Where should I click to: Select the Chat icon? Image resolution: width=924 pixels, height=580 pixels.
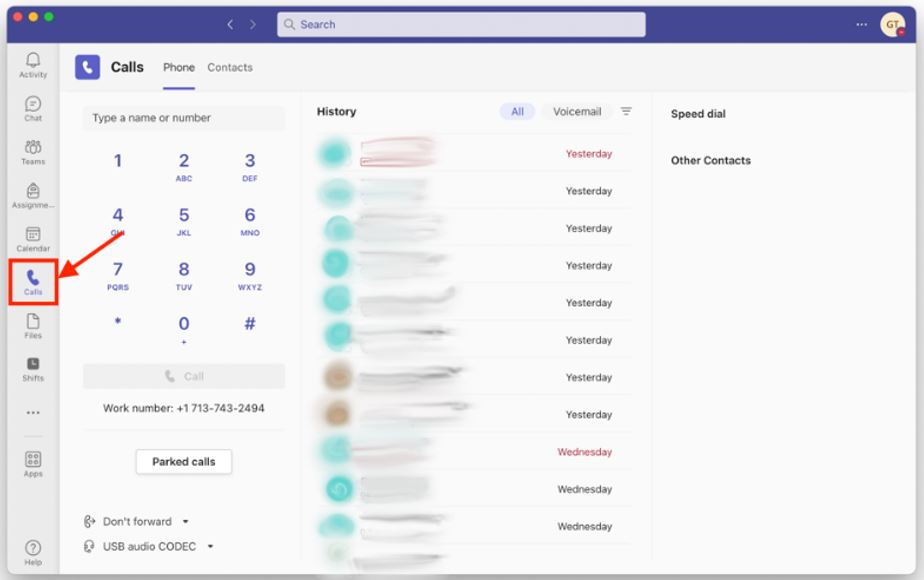point(33,109)
